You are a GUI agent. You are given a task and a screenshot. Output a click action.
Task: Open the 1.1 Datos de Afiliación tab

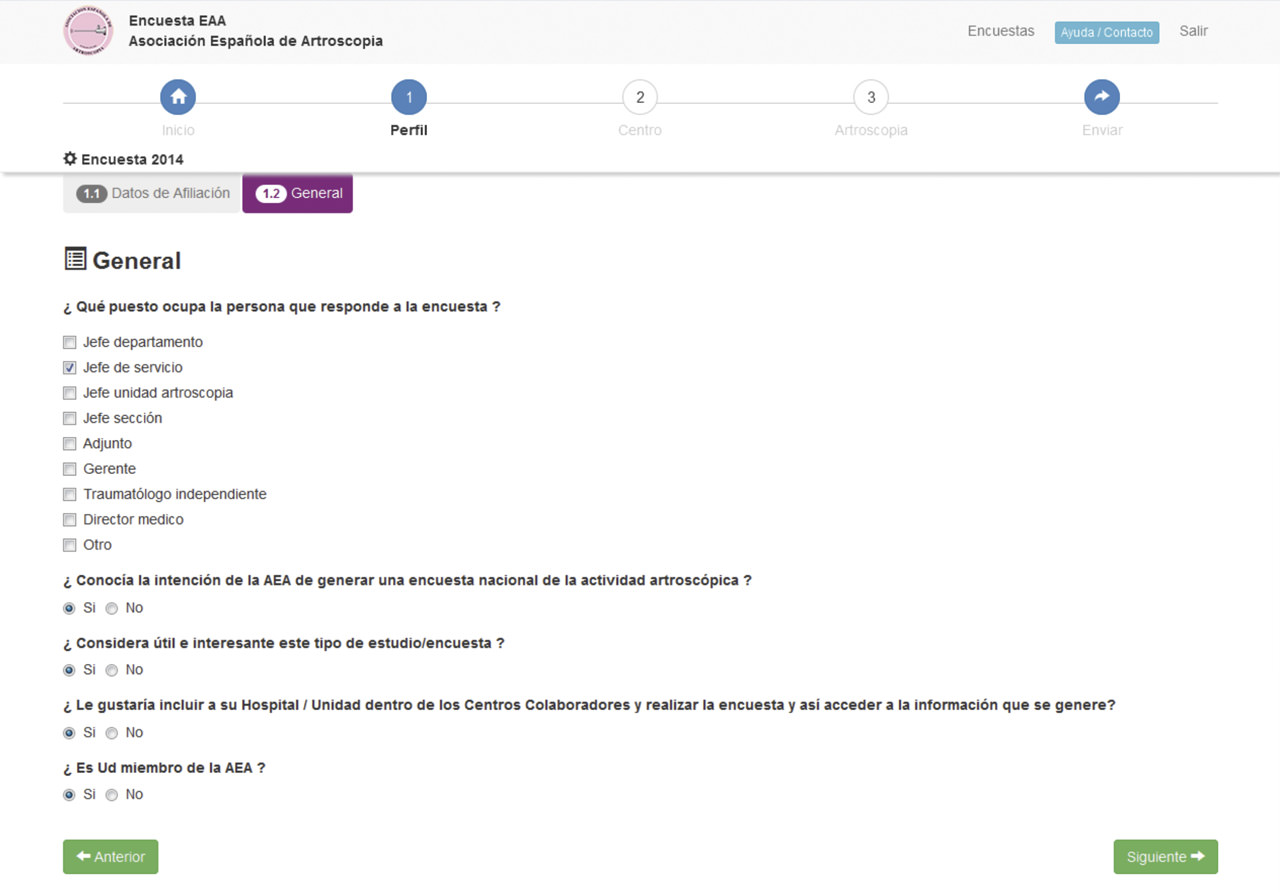point(153,194)
